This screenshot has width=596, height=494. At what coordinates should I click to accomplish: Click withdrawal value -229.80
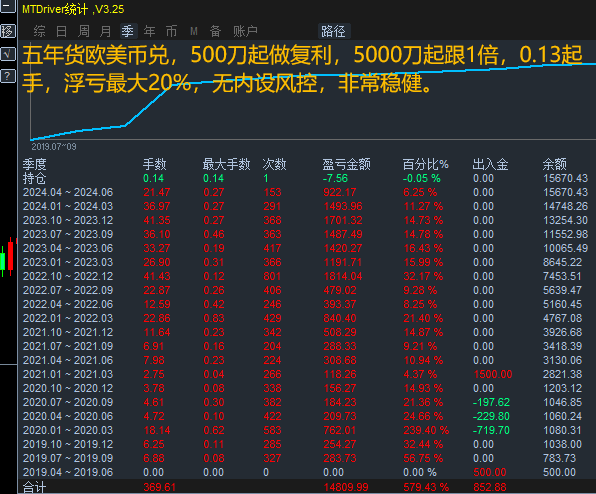[491, 416]
